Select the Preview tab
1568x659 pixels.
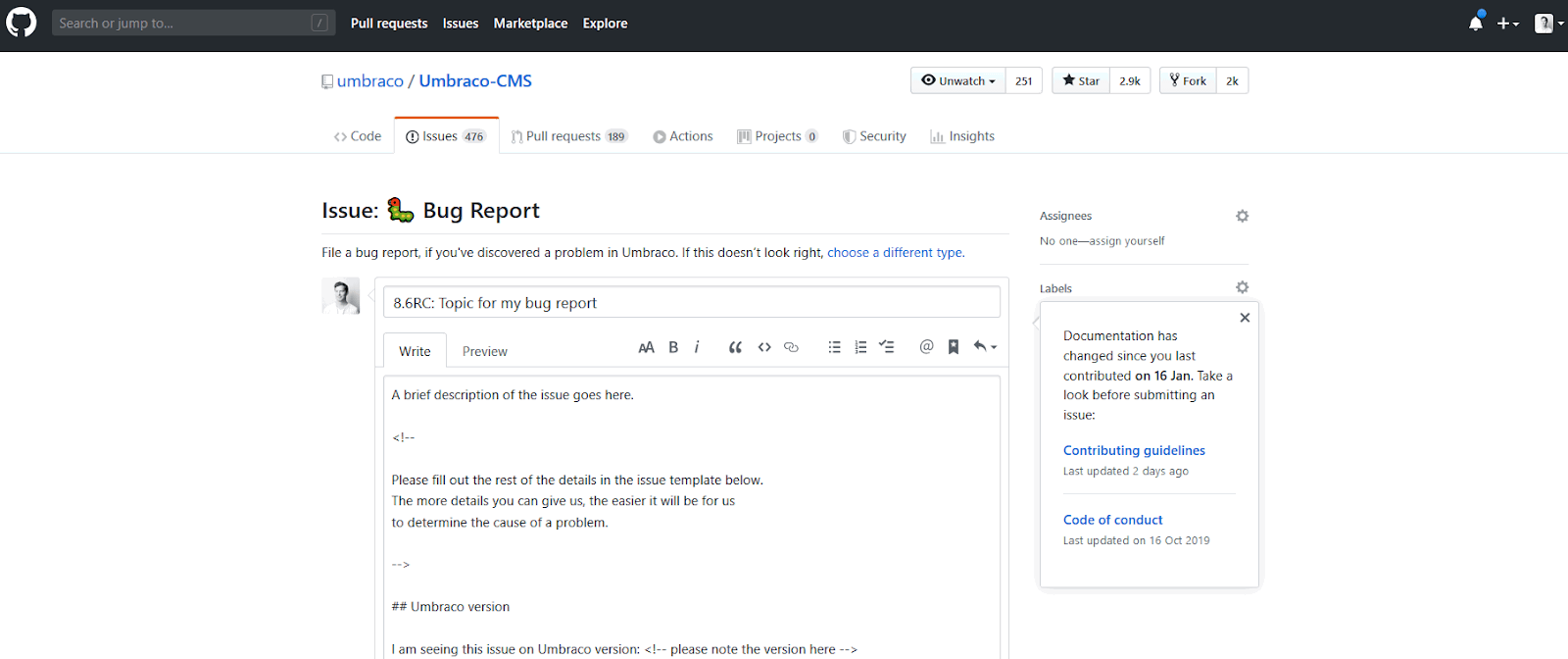[485, 351]
